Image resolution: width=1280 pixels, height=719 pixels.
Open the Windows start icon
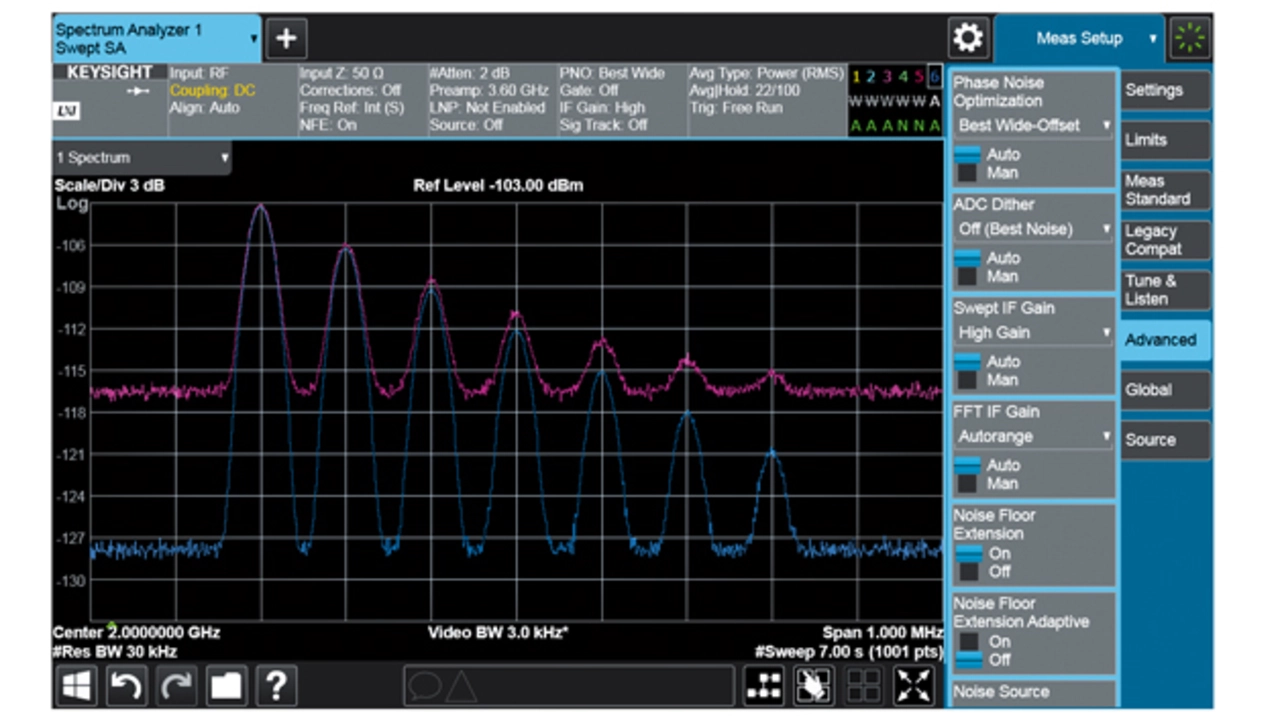pyautogui.click(x=76, y=685)
